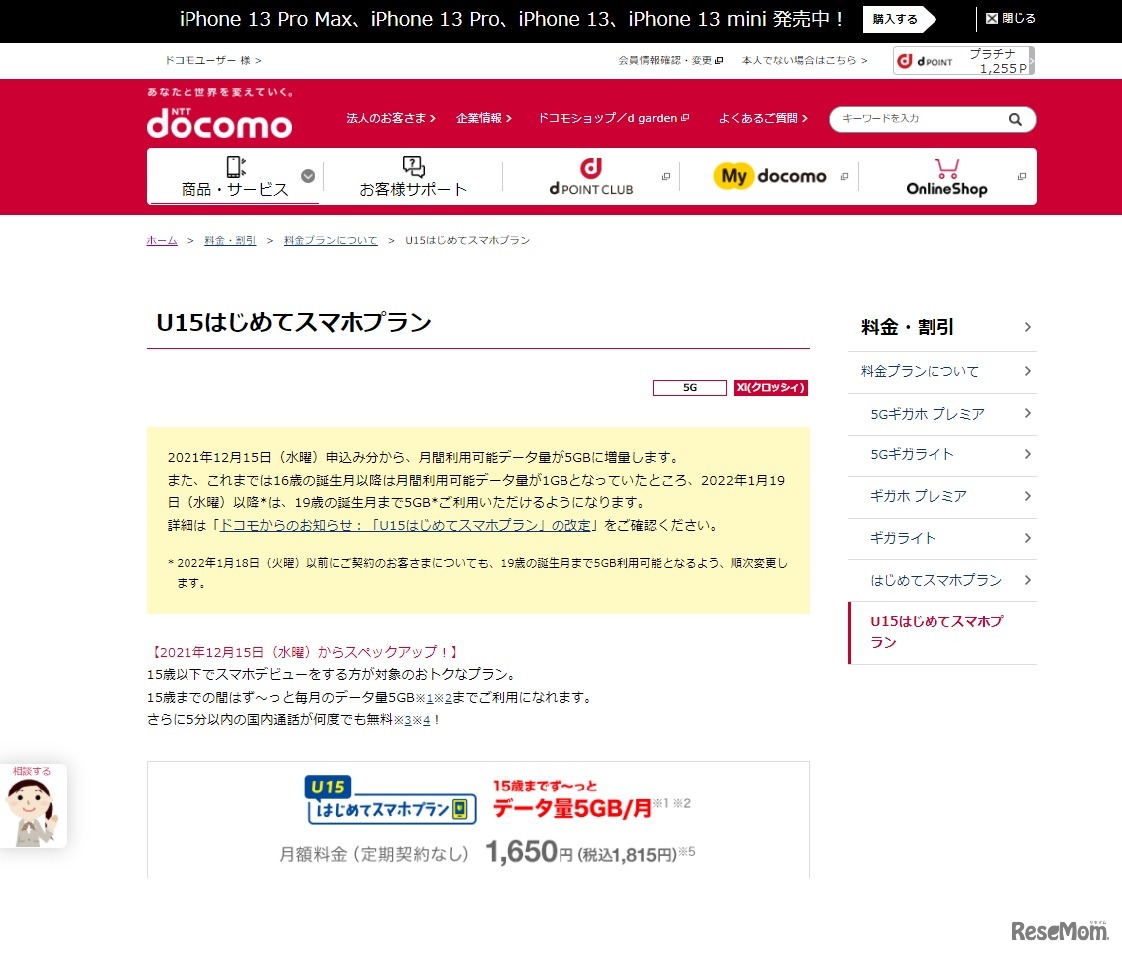
Task: Open sidebar item ギガライト
Action: 903,538
